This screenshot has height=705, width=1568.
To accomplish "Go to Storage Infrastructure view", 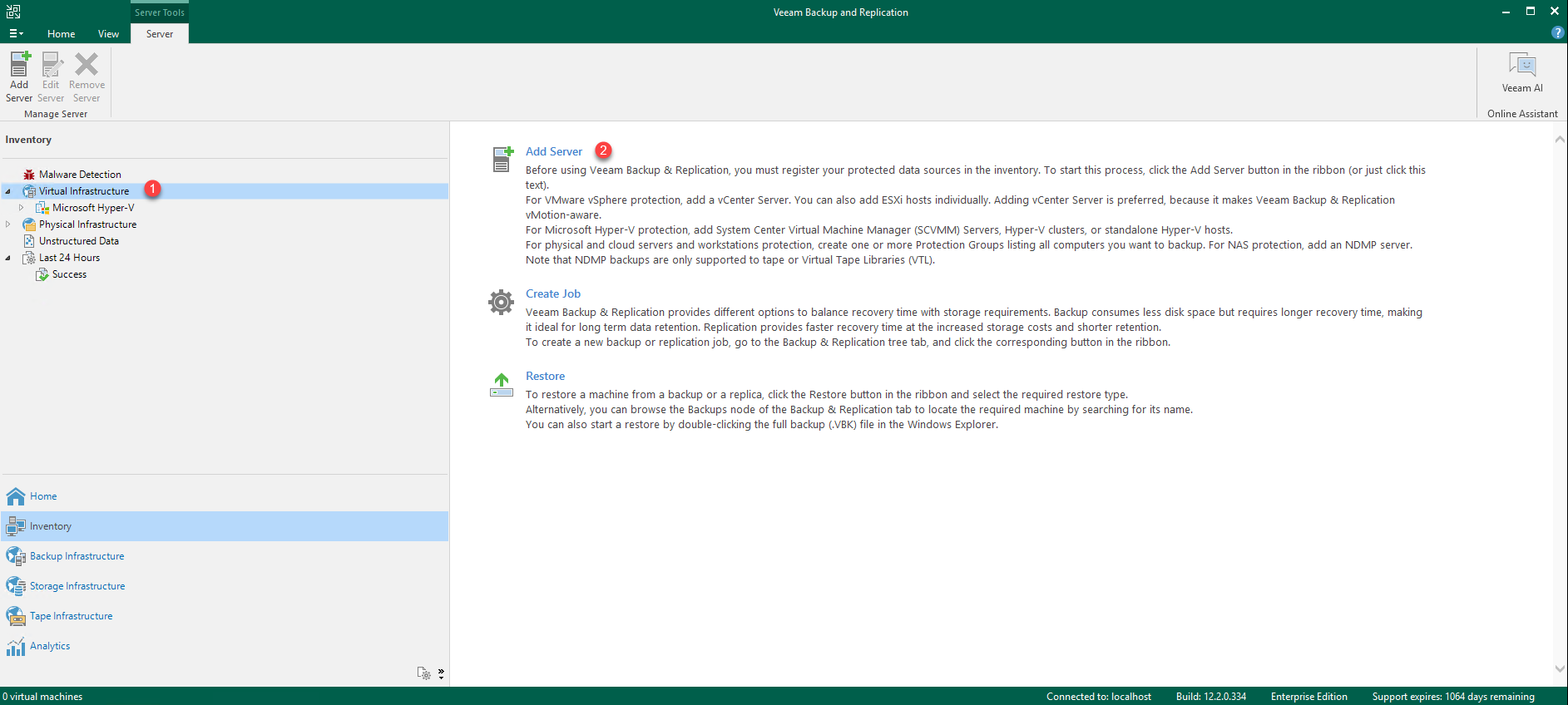I will tap(77, 586).
